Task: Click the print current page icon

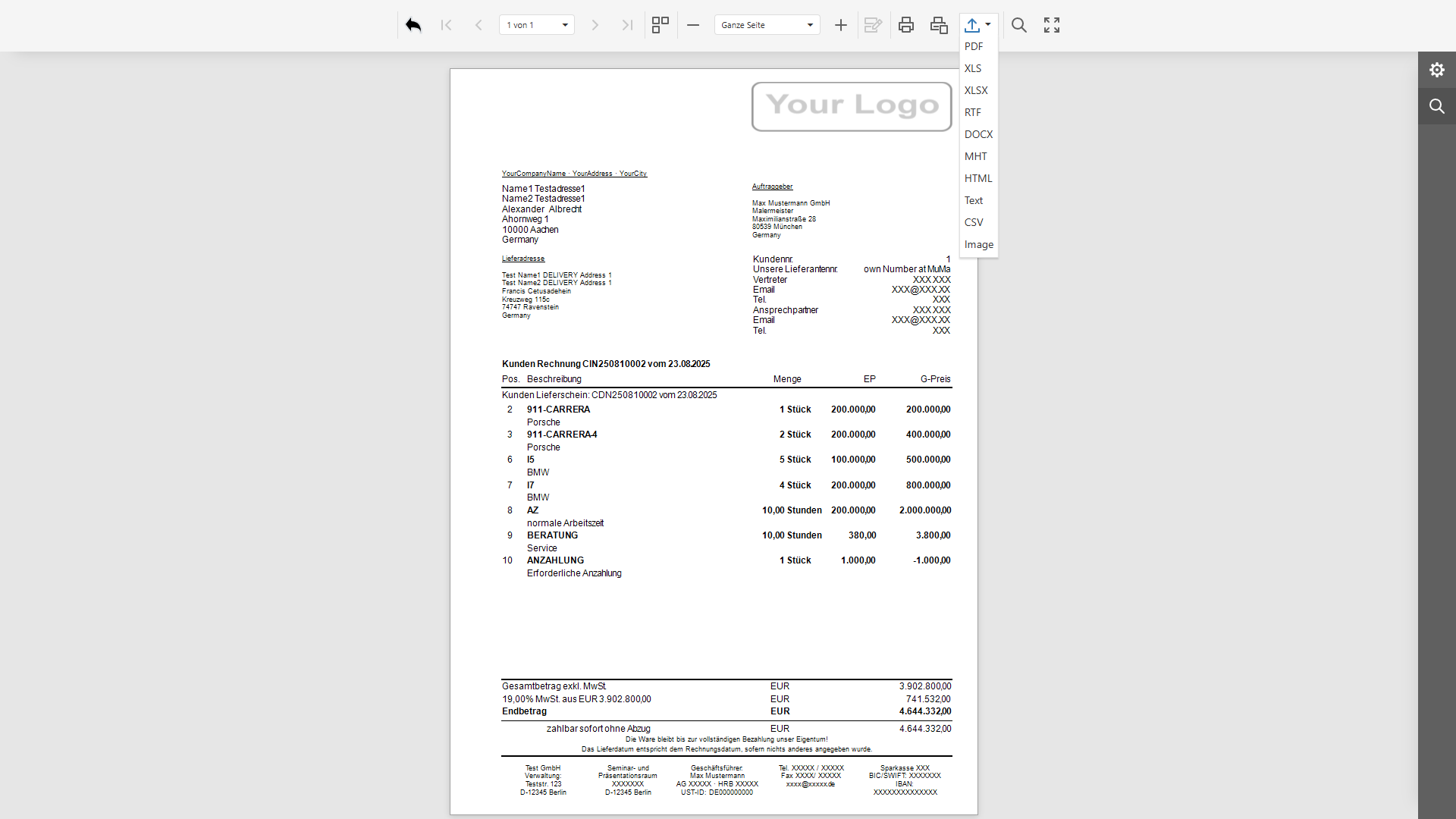Action: click(x=939, y=25)
